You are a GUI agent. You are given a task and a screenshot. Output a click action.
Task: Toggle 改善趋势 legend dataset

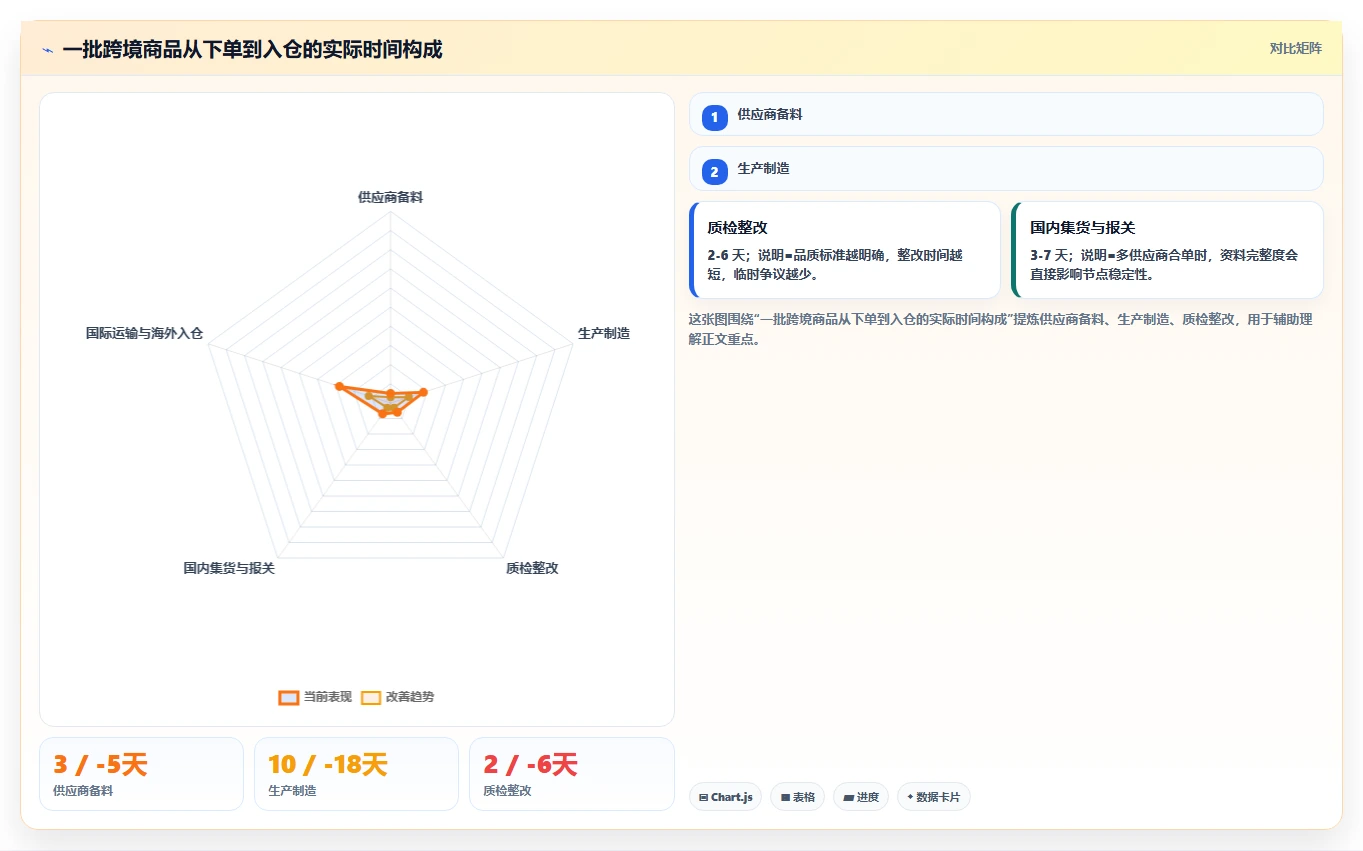click(x=397, y=697)
